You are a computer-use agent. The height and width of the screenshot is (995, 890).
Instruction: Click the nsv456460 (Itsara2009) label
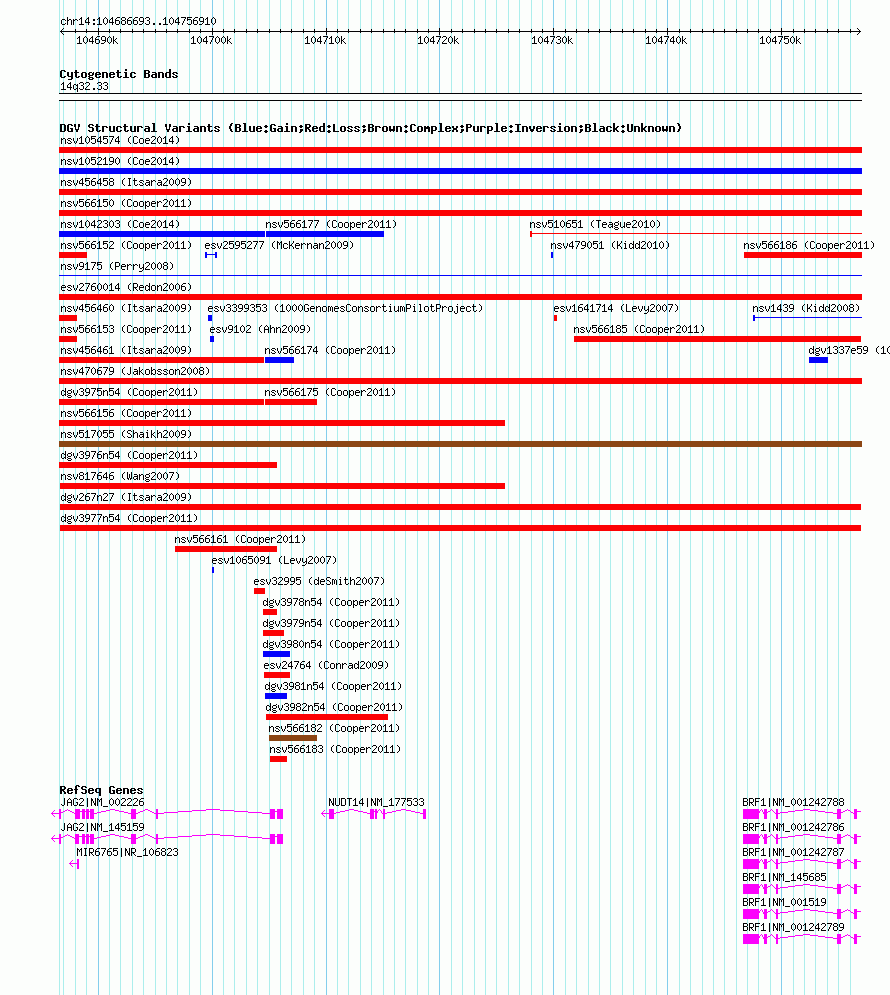click(x=126, y=308)
